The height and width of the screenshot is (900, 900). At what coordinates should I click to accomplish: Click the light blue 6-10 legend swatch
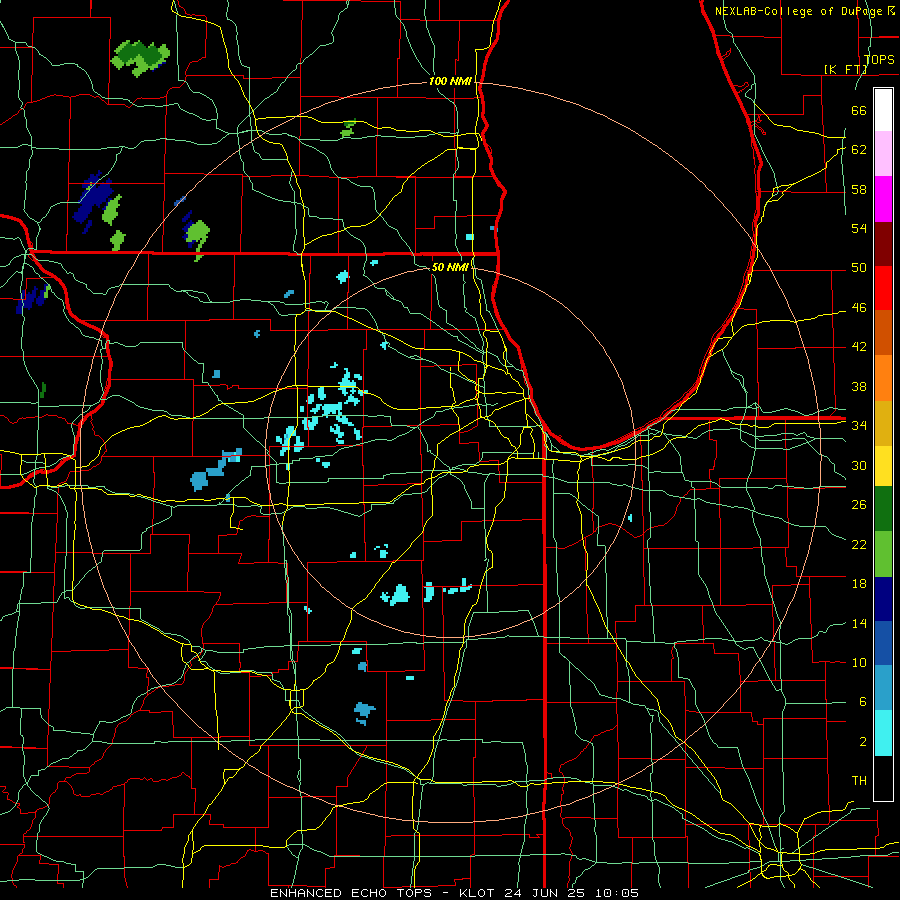[x=883, y=688]
